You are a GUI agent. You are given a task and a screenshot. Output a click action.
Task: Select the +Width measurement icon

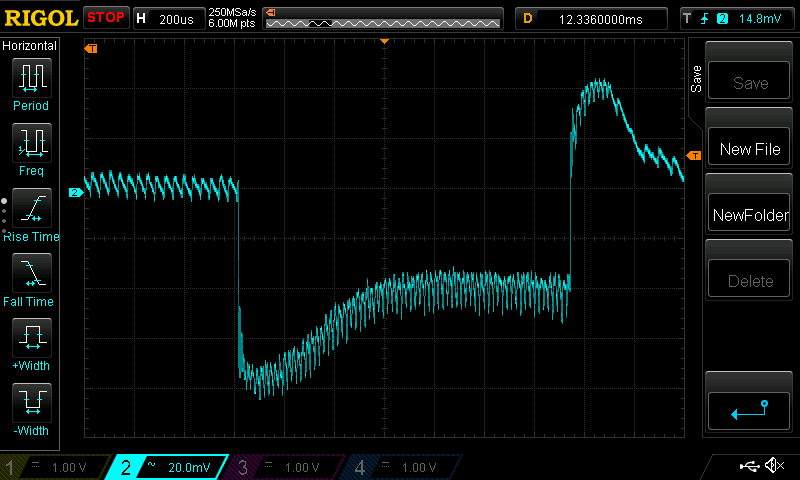point(32,337)
